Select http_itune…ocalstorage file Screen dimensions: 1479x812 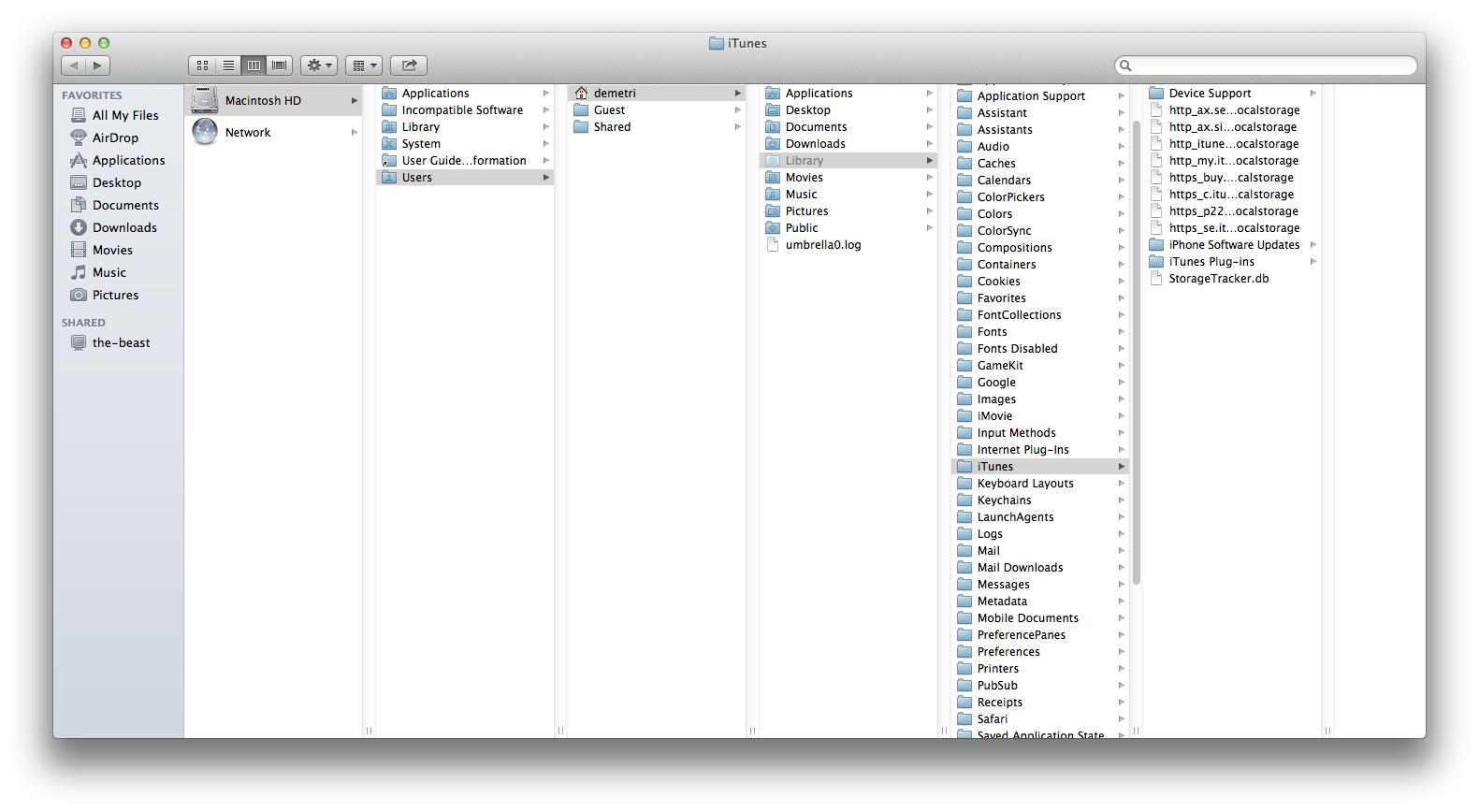point(1231,143)
